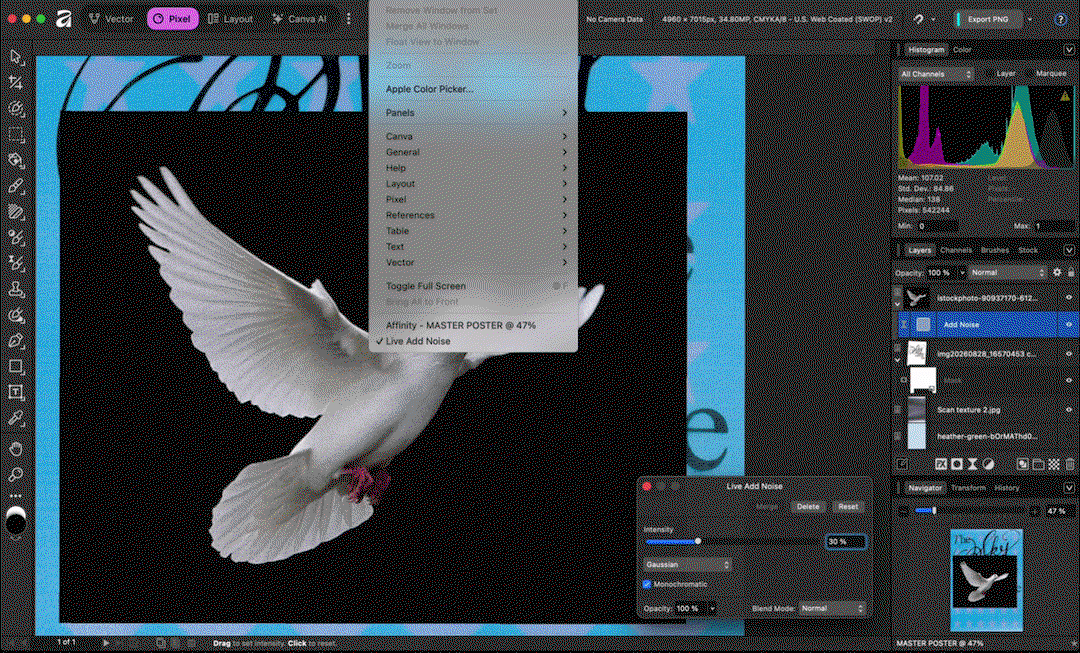Screen dimensions: 1080x653
Task: Toggle visibility of Scan texture 2.jpg layer
Action: click(x=1069, y=410)
